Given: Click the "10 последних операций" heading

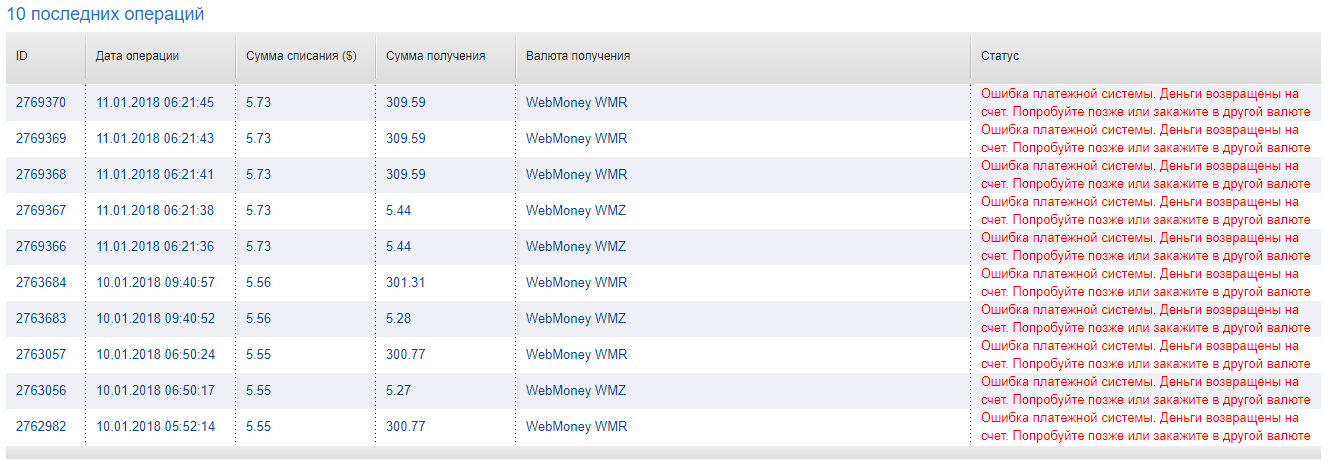Looking at the screenshot, I should (x=106, y=15).
